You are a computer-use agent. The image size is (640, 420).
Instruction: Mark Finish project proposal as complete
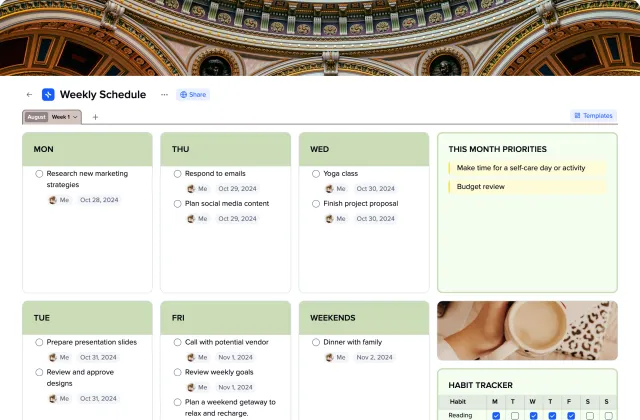[316, 204]
